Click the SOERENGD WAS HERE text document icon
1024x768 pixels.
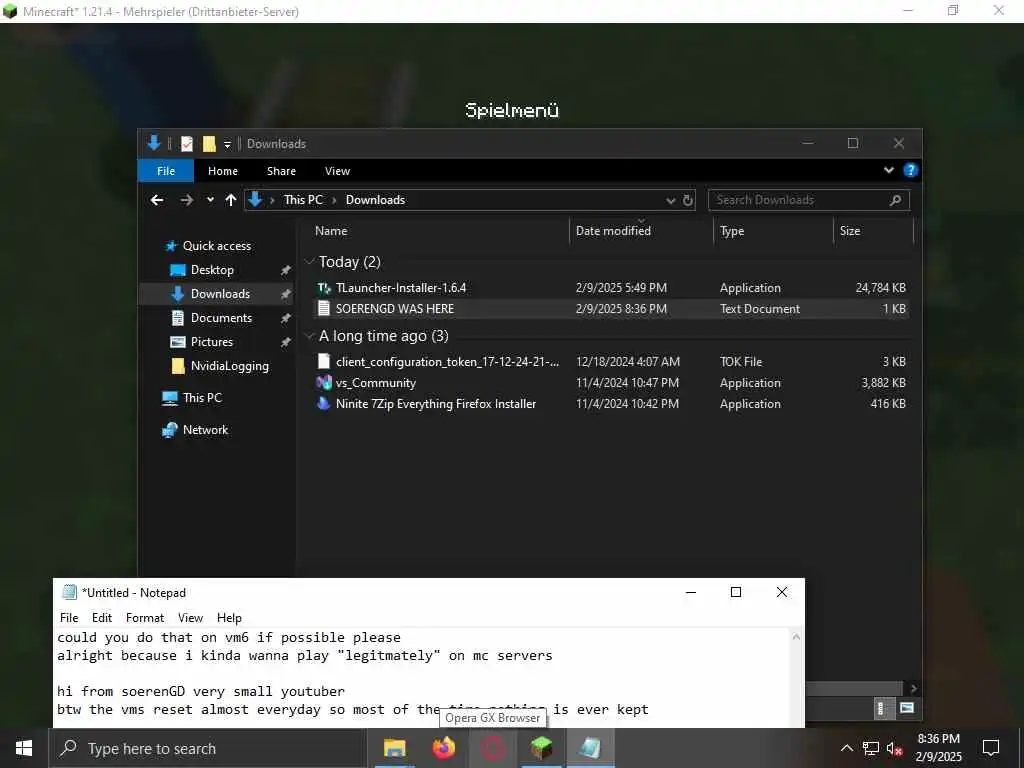click(324, 308)
